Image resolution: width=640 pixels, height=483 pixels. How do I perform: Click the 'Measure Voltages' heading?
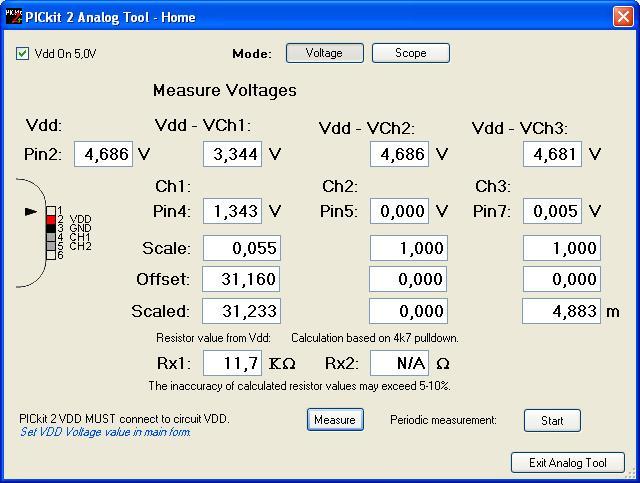coord(225,90)
